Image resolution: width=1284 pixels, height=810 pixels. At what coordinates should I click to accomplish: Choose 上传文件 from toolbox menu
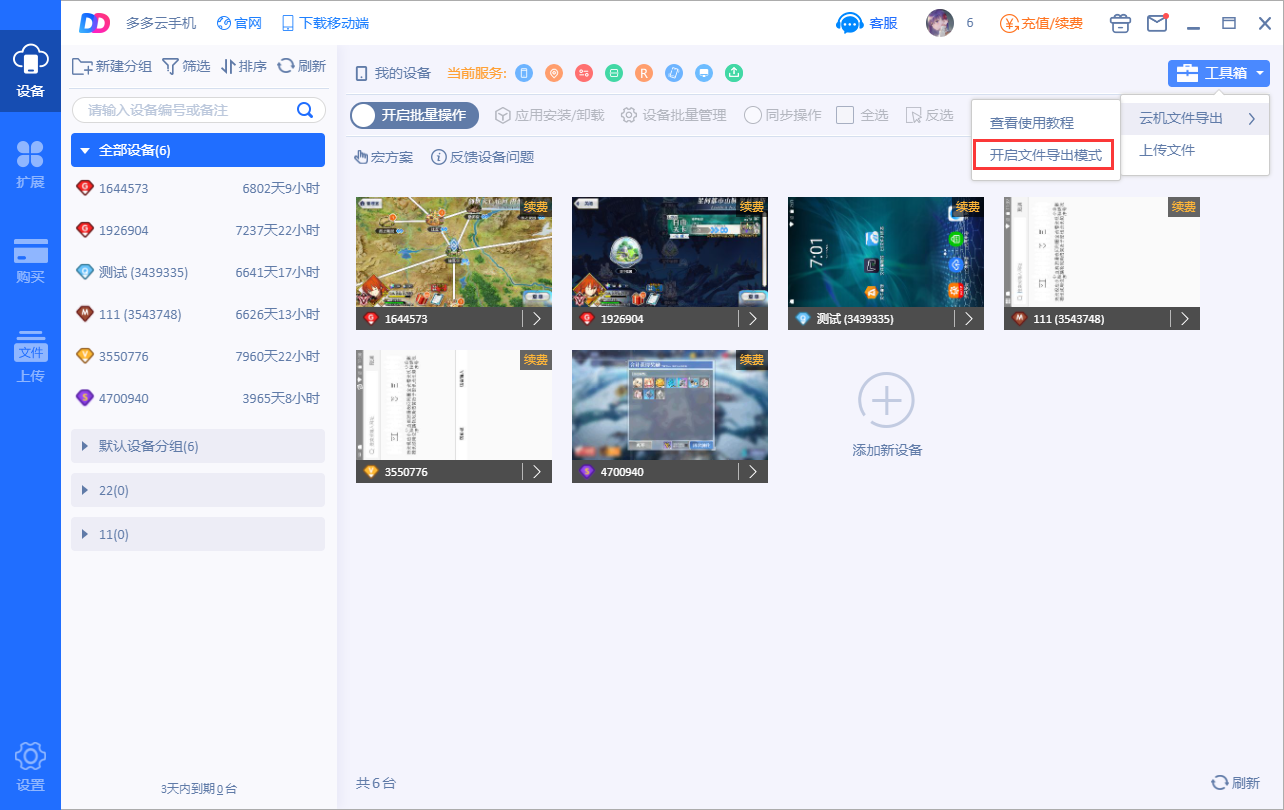1167,150
